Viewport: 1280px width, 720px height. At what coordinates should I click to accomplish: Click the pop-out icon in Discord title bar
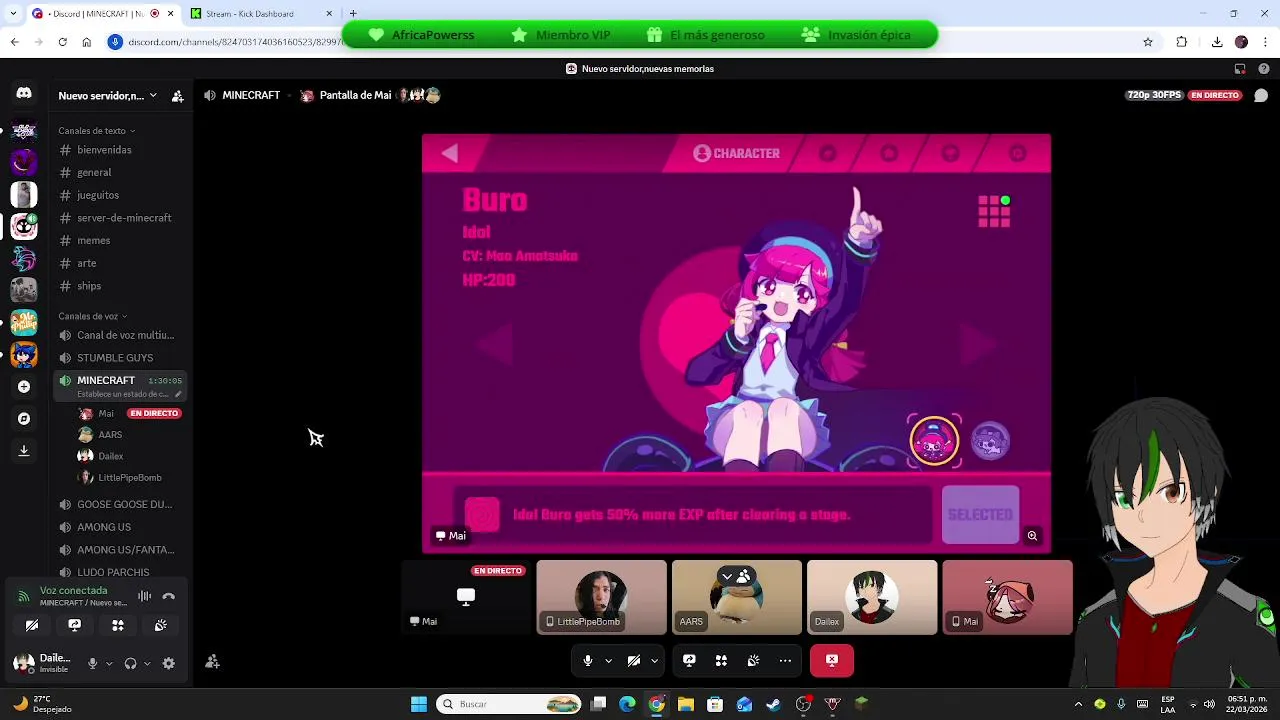pos(1240,69)
